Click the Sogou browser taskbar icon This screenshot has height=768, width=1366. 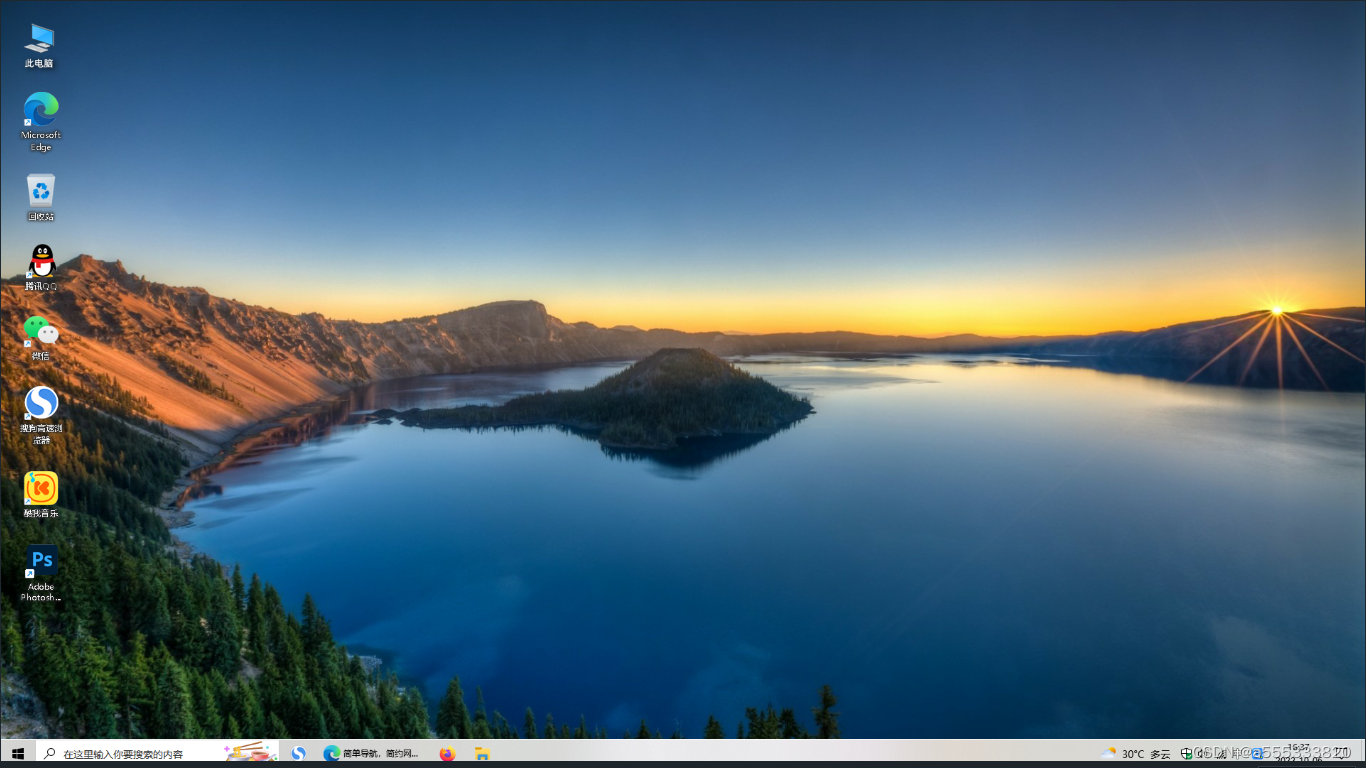click(x=298, y=754)
